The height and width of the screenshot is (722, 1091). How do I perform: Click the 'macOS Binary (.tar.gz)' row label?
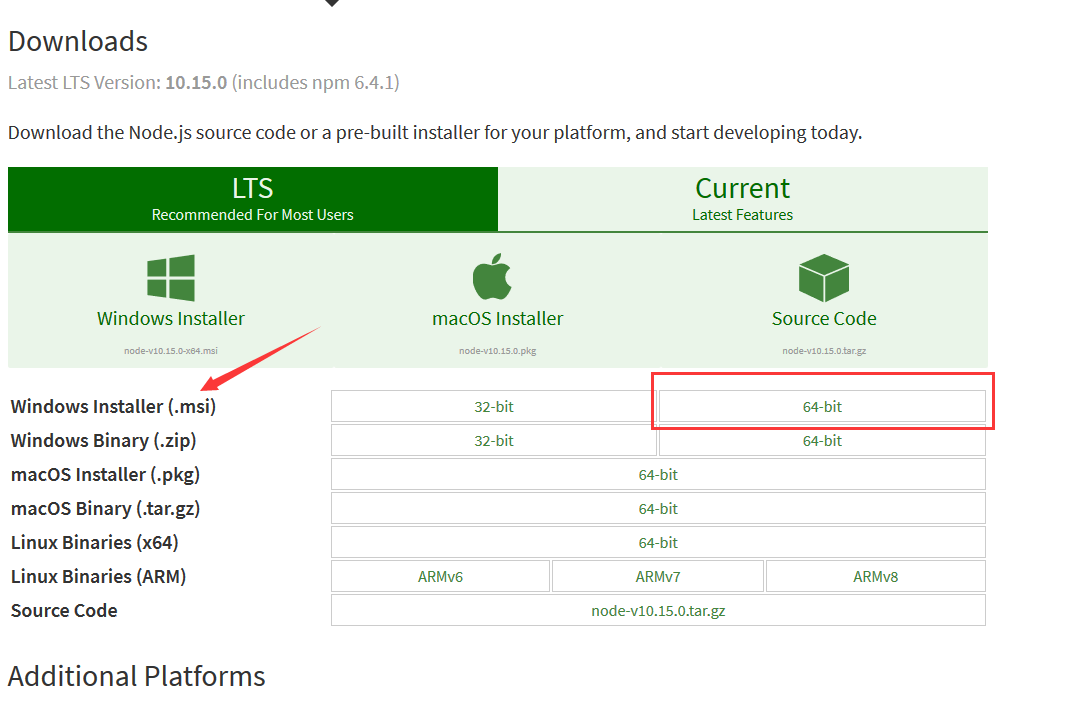pyautogui.click(x=106, y=508)
